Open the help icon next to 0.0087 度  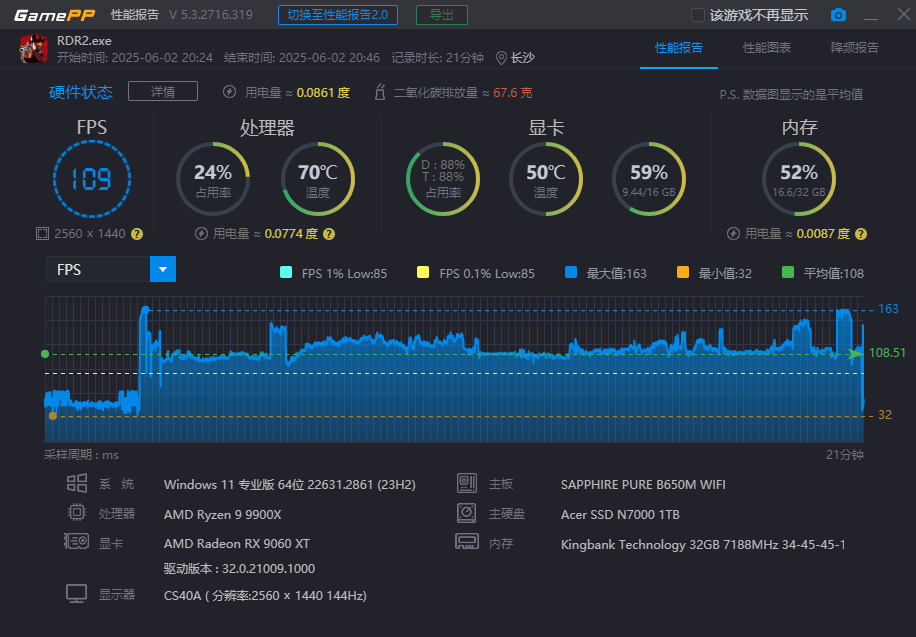[x=861, y=234]
